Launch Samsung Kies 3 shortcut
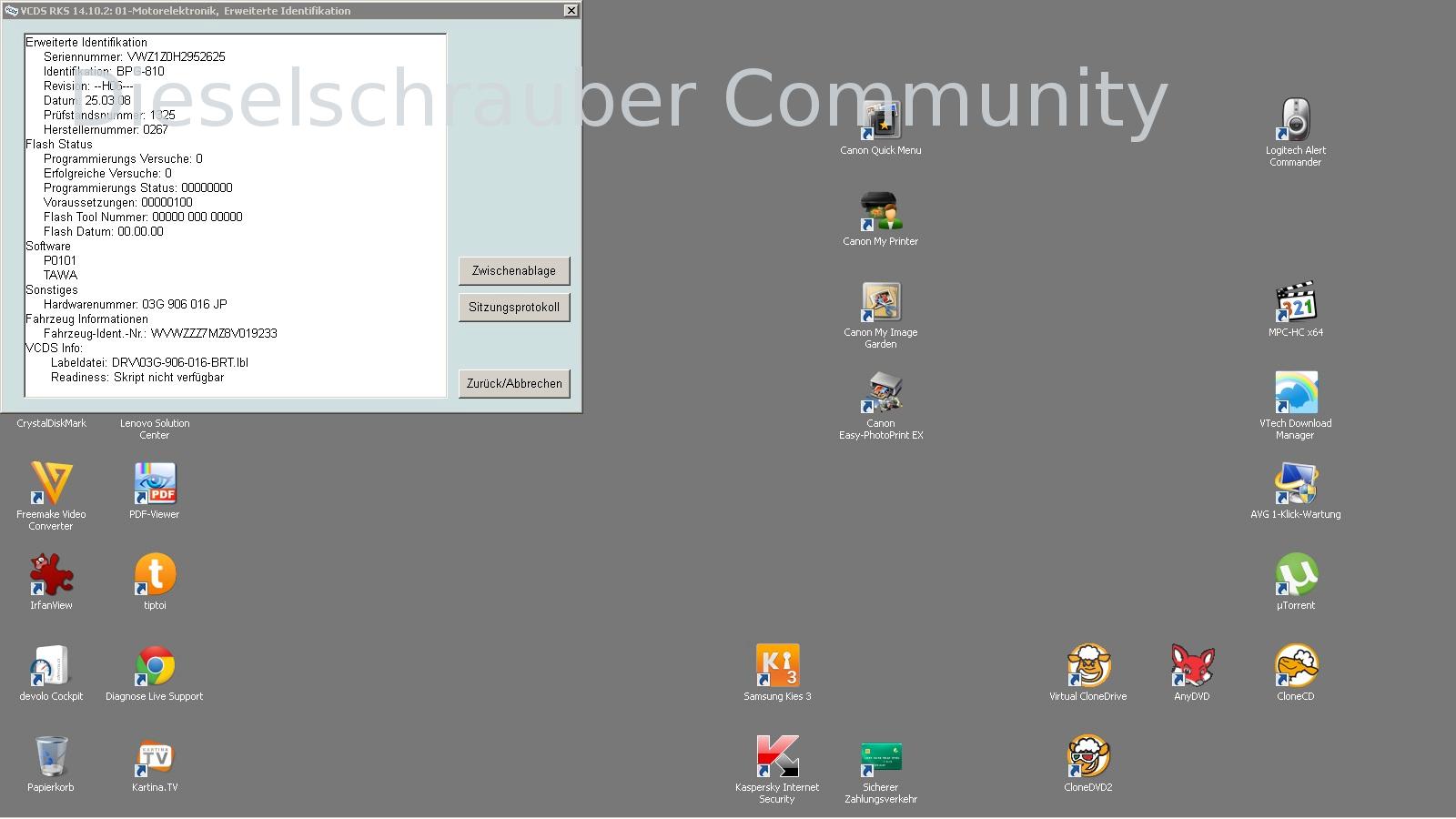Screen dimensions: 1456x819 pos(777,666)
